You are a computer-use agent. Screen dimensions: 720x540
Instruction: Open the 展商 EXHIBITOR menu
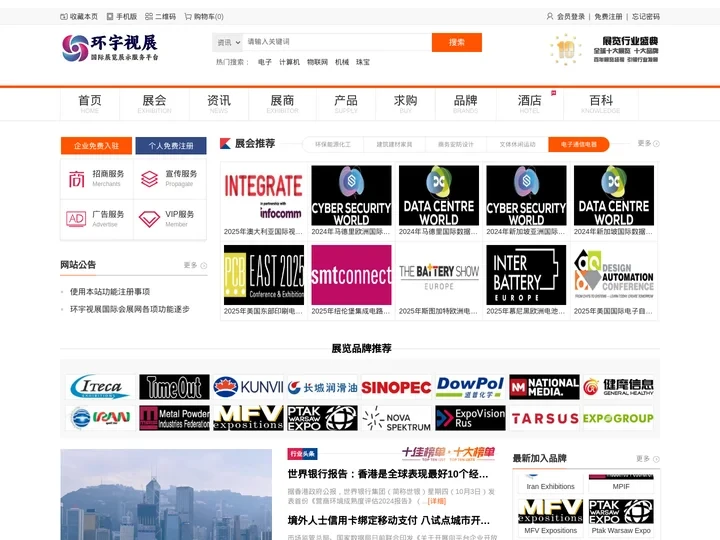[x=282, y=104]
